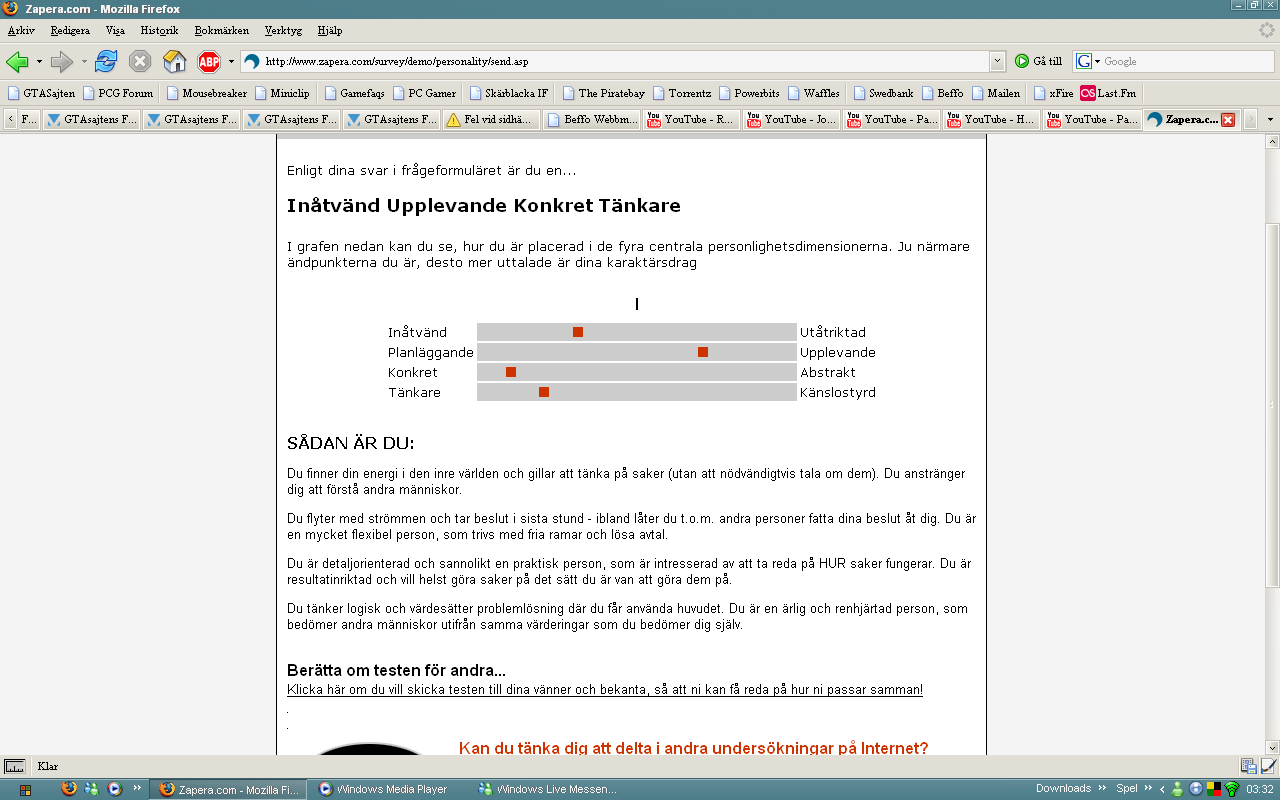Image resolution: width=1280 pixels, height=800 pixels.
Task: Click the status bar icon left of Klar
Action: coord(15,767)
